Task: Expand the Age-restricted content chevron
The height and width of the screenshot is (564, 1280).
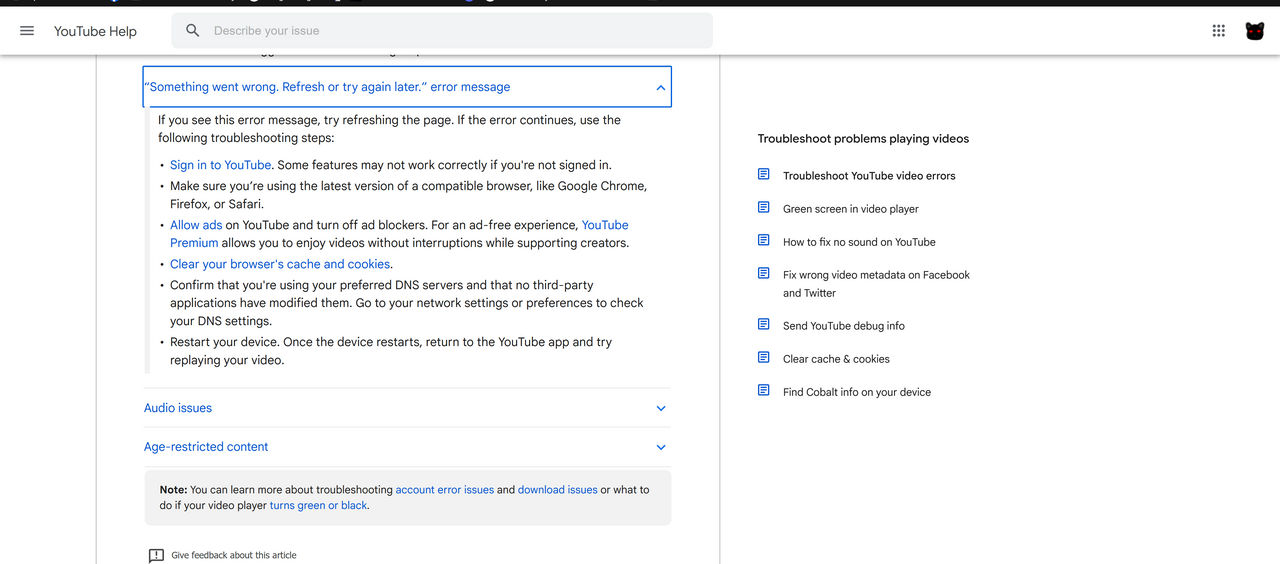Action: [660, 447]
